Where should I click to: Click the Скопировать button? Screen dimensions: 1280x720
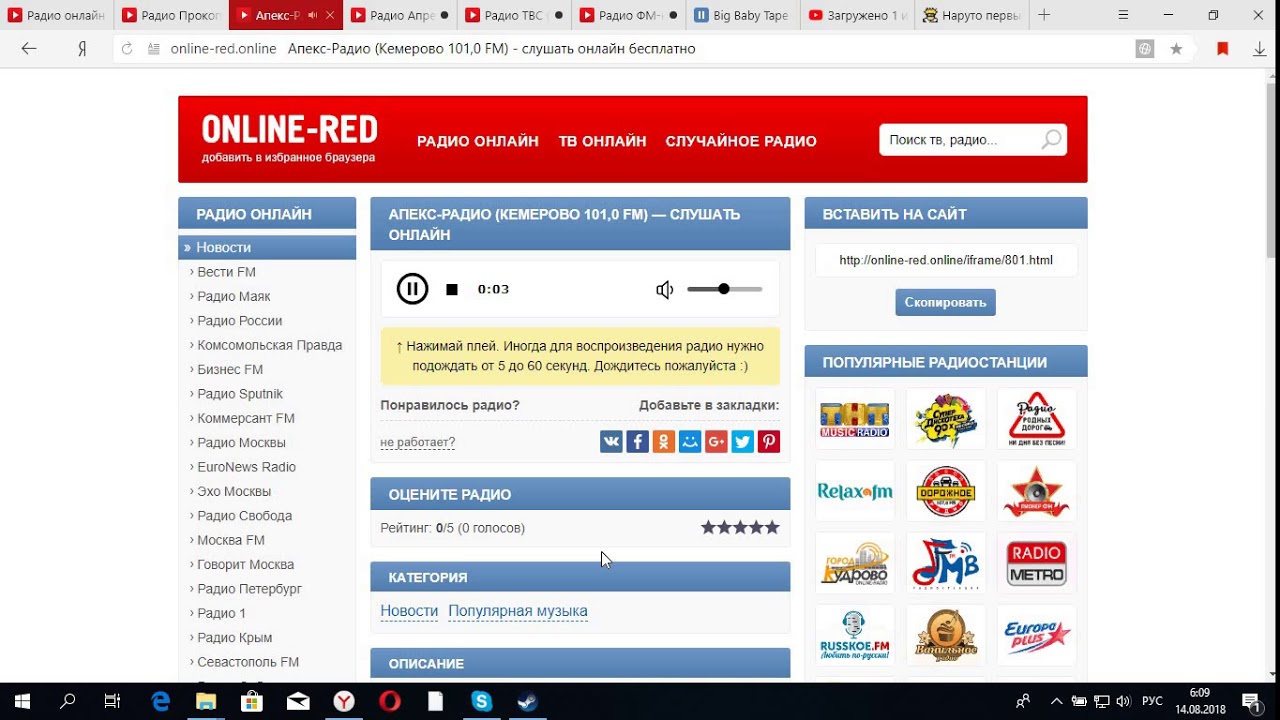[x=945, y=302]
